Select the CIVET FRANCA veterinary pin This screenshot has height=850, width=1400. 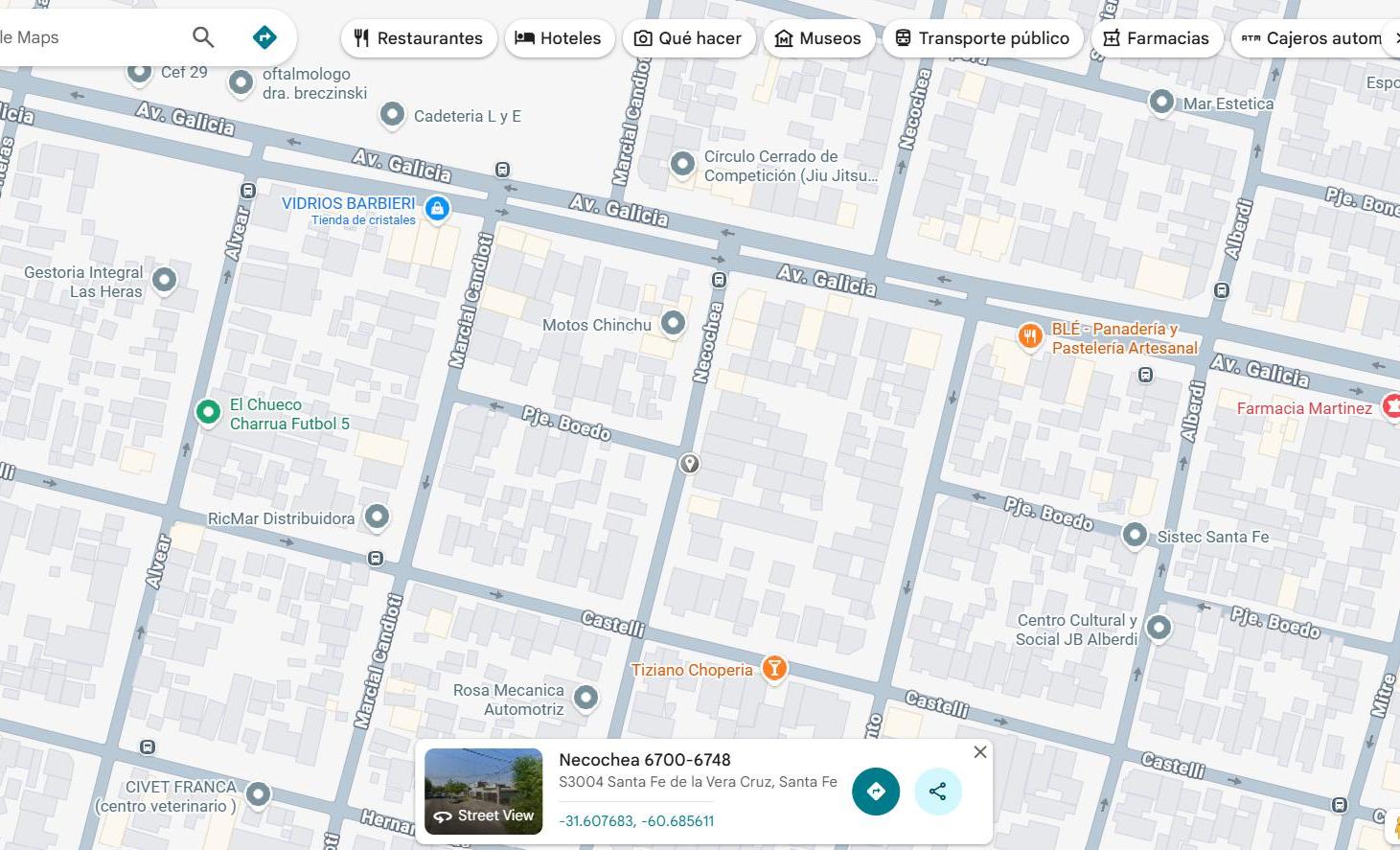tap(258, 793)
